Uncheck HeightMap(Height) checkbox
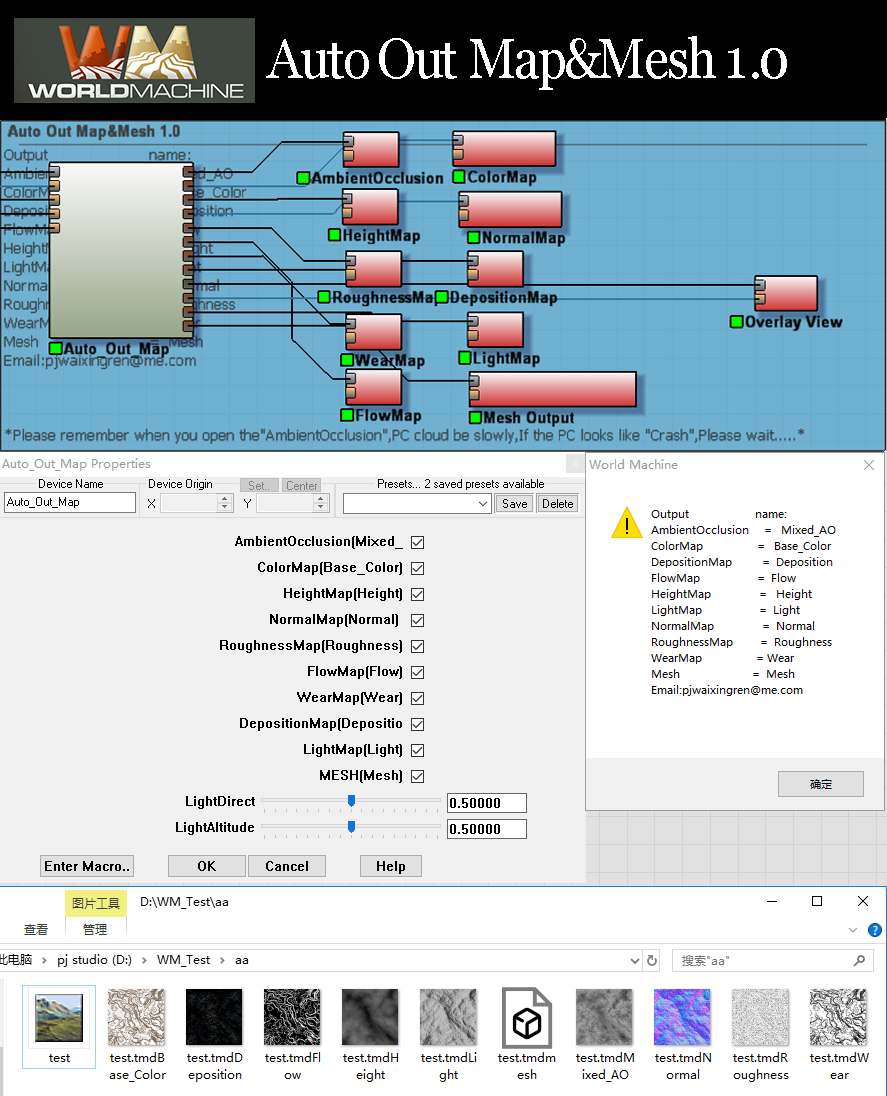The image size is (887, 1096). [417, 594]
